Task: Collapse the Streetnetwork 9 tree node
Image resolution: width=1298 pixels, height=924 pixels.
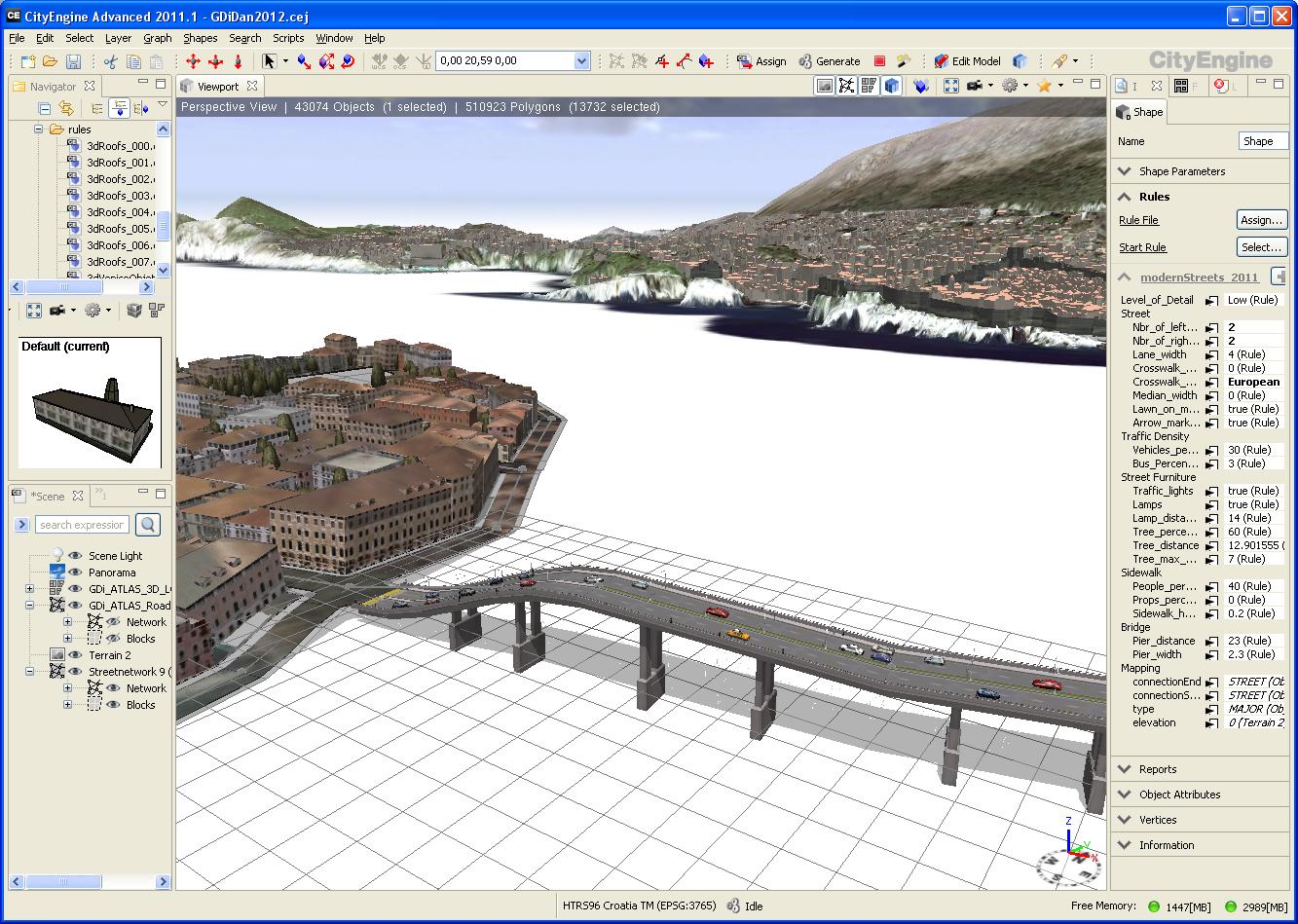Action: (x=29, y=672)
